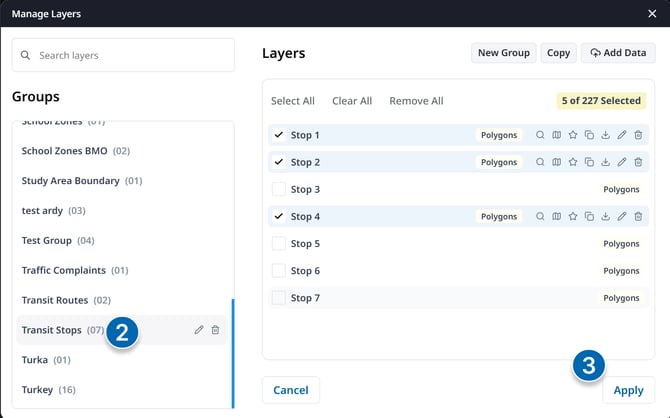Duplicate the Stop 4 layer using copy icon
This screenshot has width=670, height=418.
(x=589, y=216)
